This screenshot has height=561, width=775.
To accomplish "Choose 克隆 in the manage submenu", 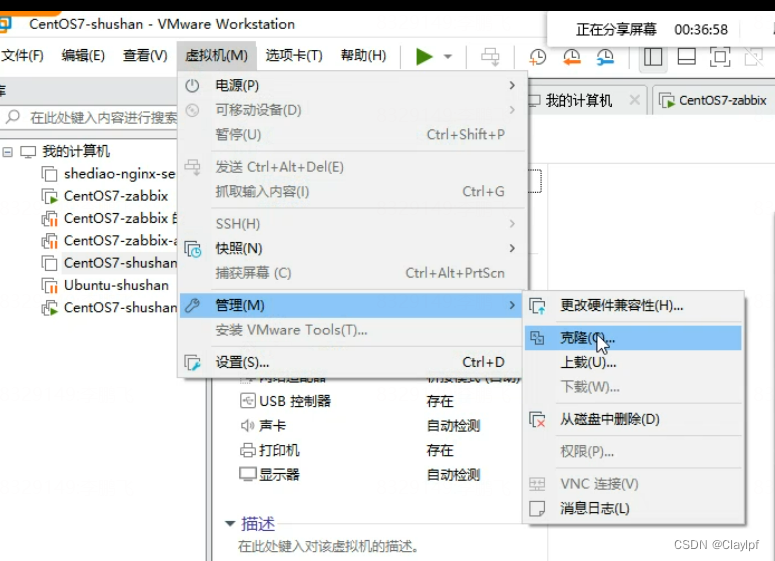I will 634,338.
